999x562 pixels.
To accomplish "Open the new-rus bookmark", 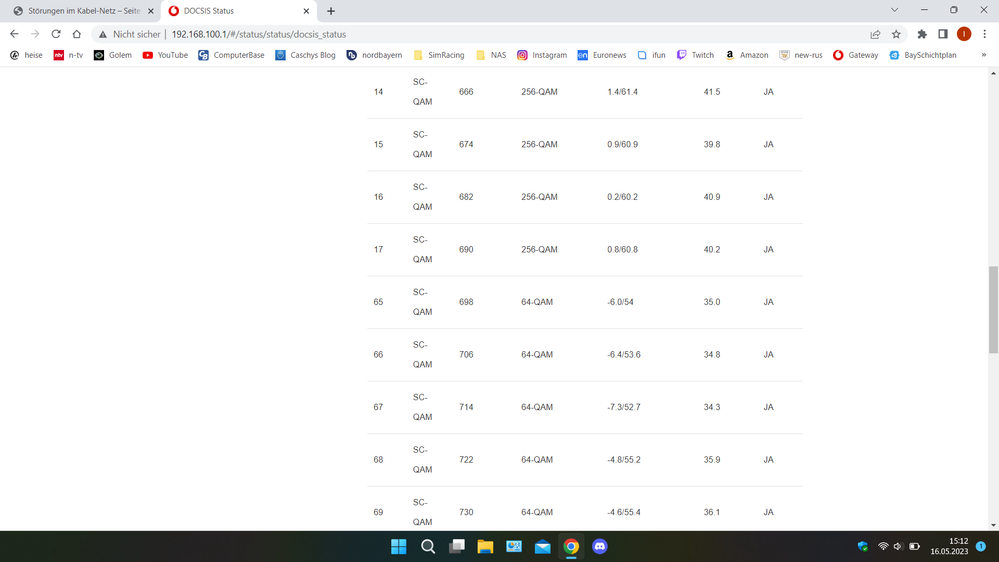I will click(801, 55).
